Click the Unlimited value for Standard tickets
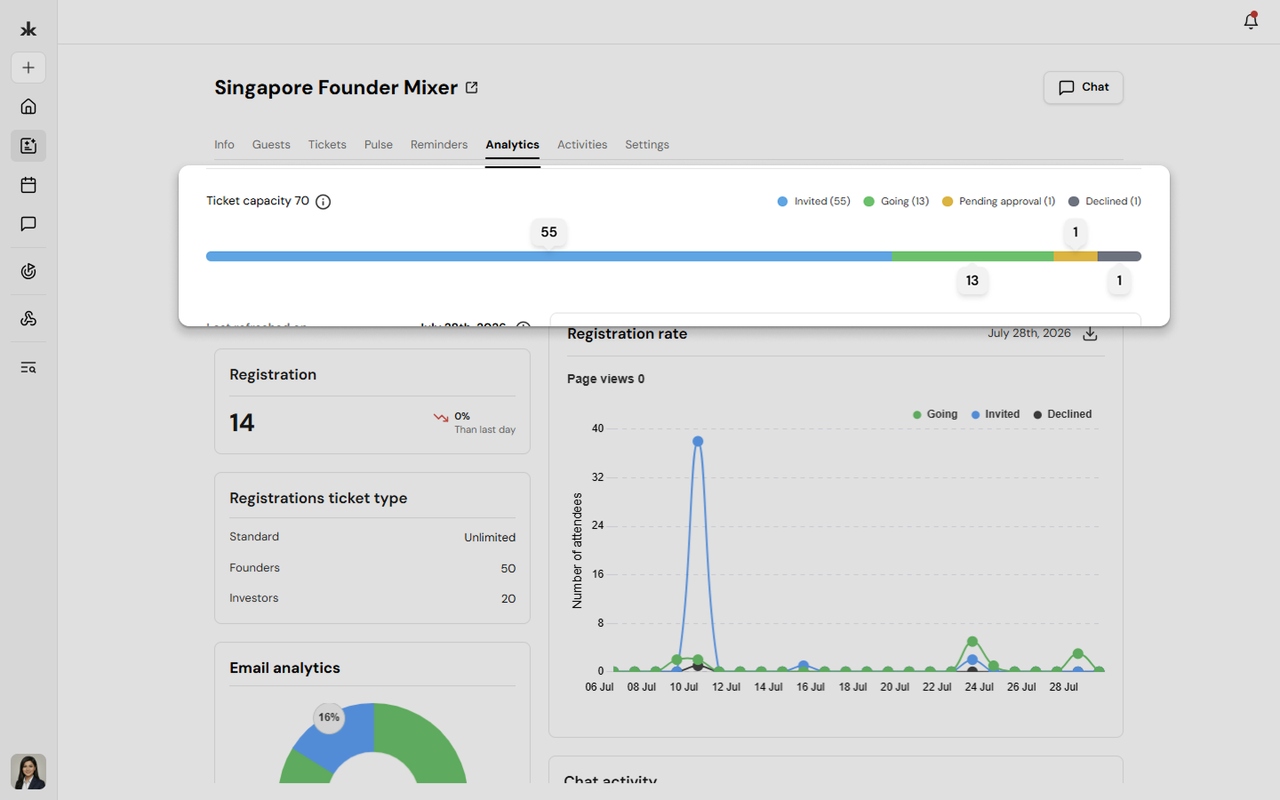1280x800 pixels. (490, 537)
